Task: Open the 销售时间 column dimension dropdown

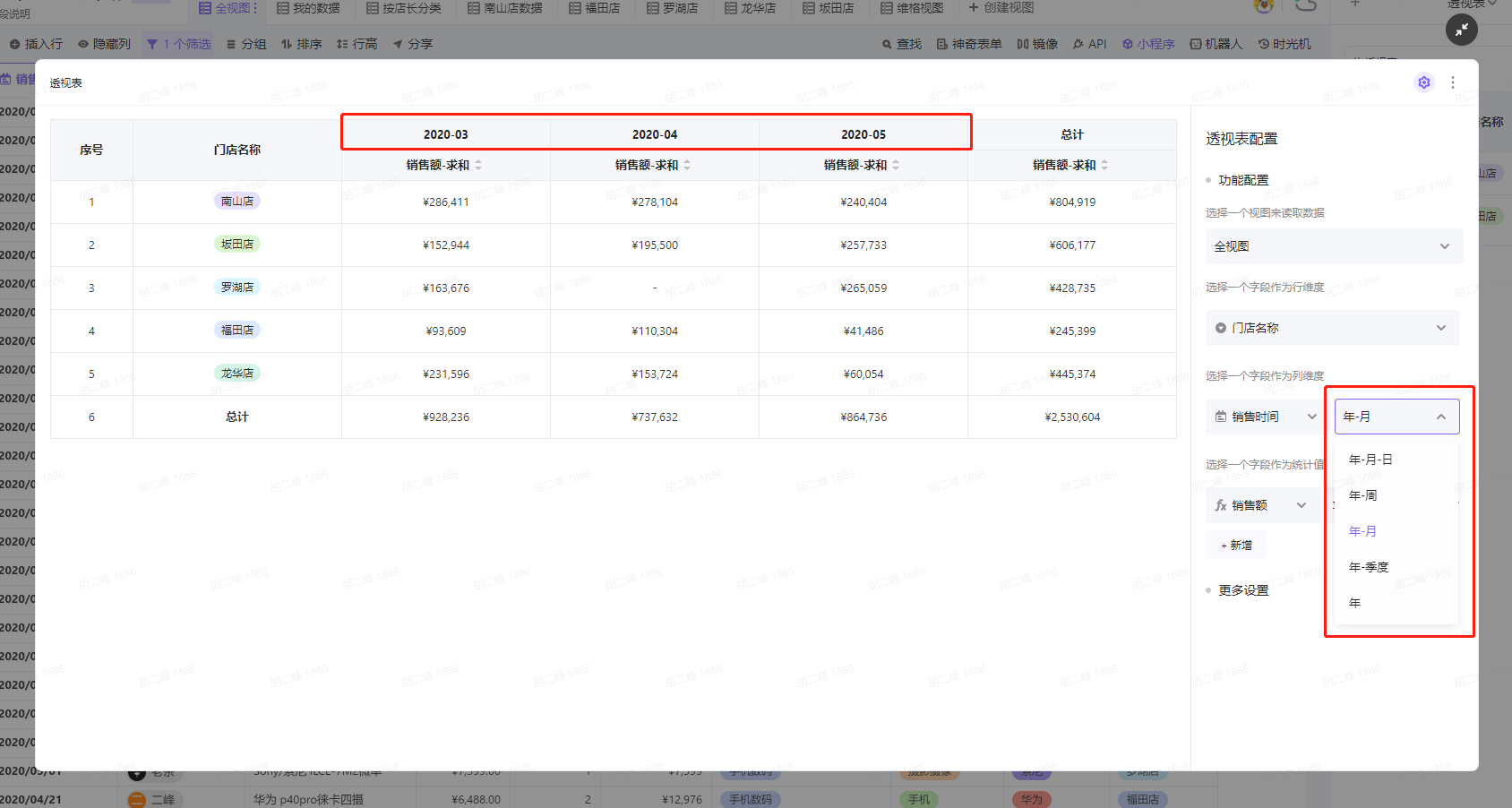Action: point(1265,417)
